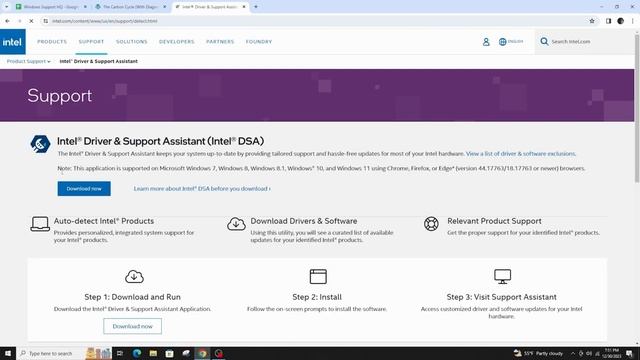Open the PRODUCTS menu
Viewport: 640px width, 360px height.
tap(52, 42)
